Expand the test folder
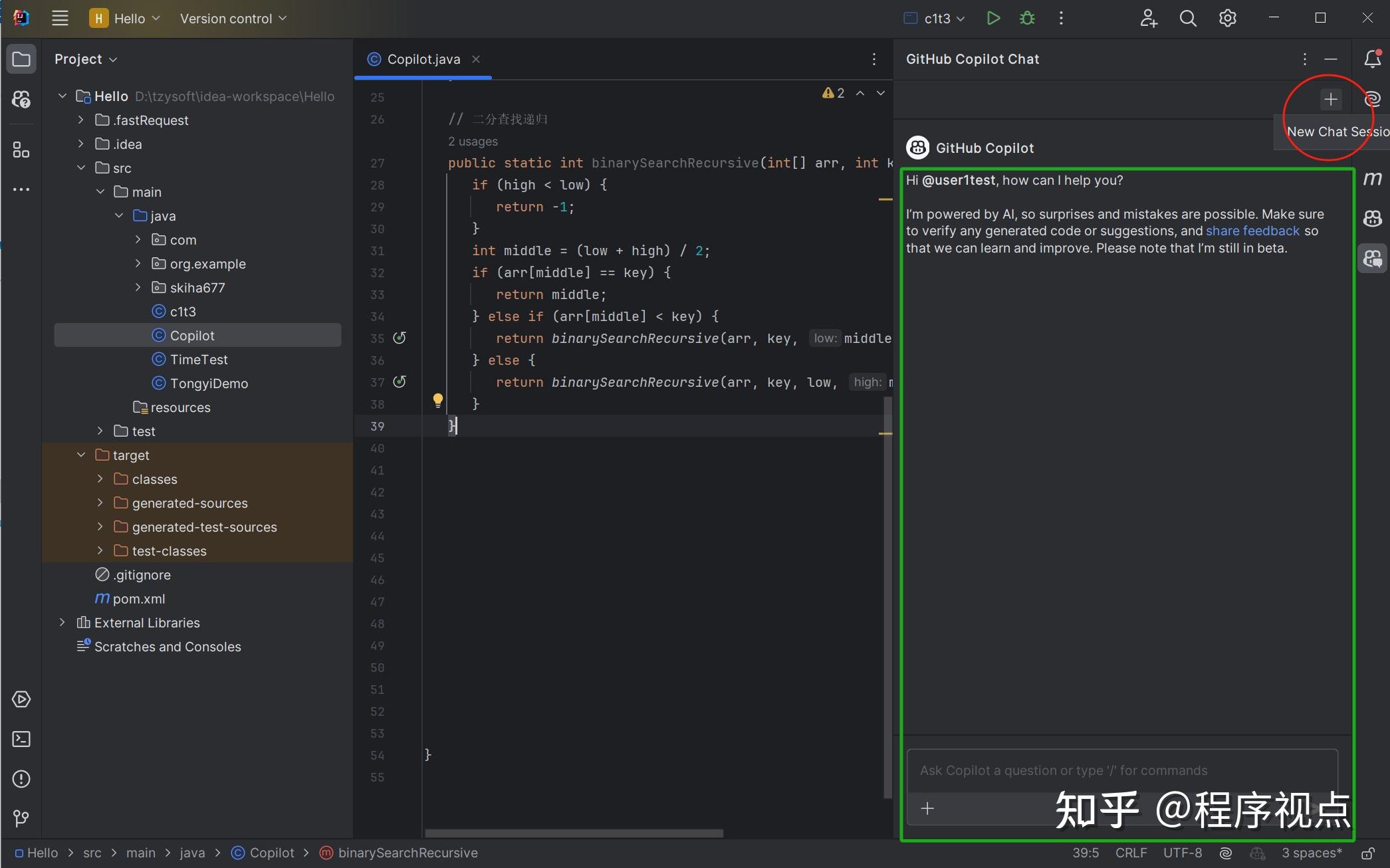The height and width of the screenshot is (868, 1390). click(x=100, y=431)
